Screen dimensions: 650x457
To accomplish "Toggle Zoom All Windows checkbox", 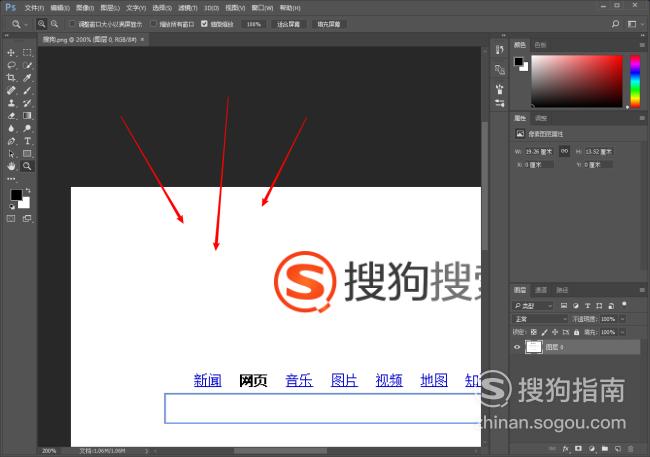I will point(153,24).
